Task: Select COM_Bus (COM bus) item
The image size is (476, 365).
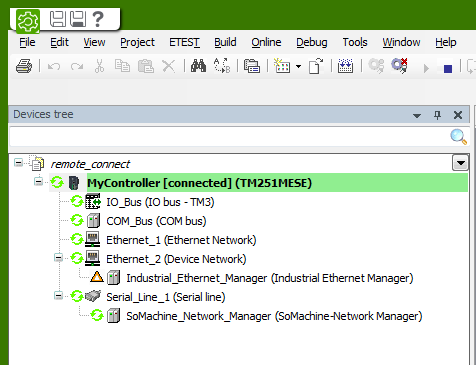Action: (156, 221)
